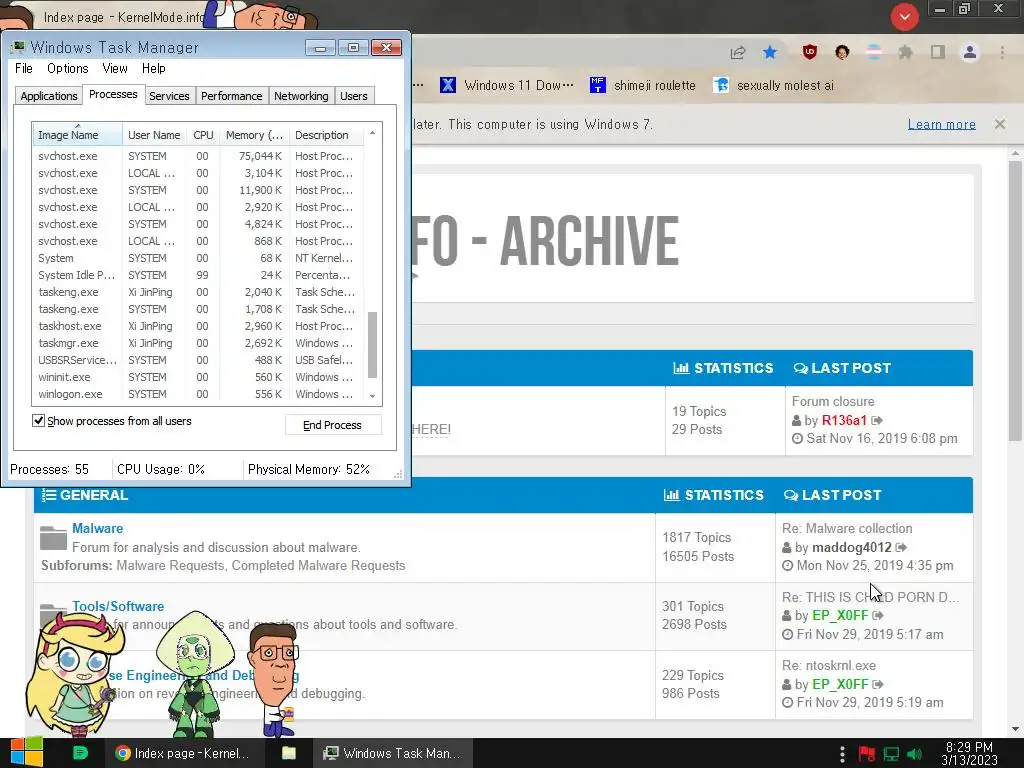Image resolution: width=1024 pixels, height=768 pixels.
Task: Select the USBSRService process row
Action: (199, 360)
